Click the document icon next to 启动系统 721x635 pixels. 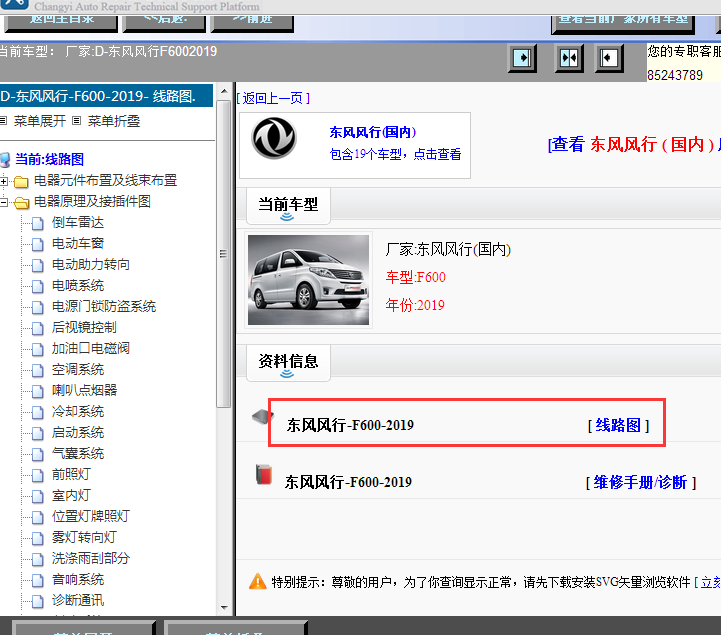click(38, 433)
